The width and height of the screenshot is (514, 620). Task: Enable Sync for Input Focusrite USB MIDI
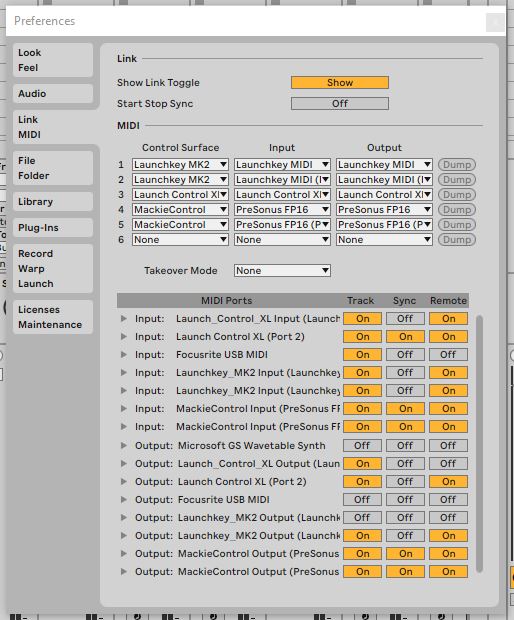(405, 355)
